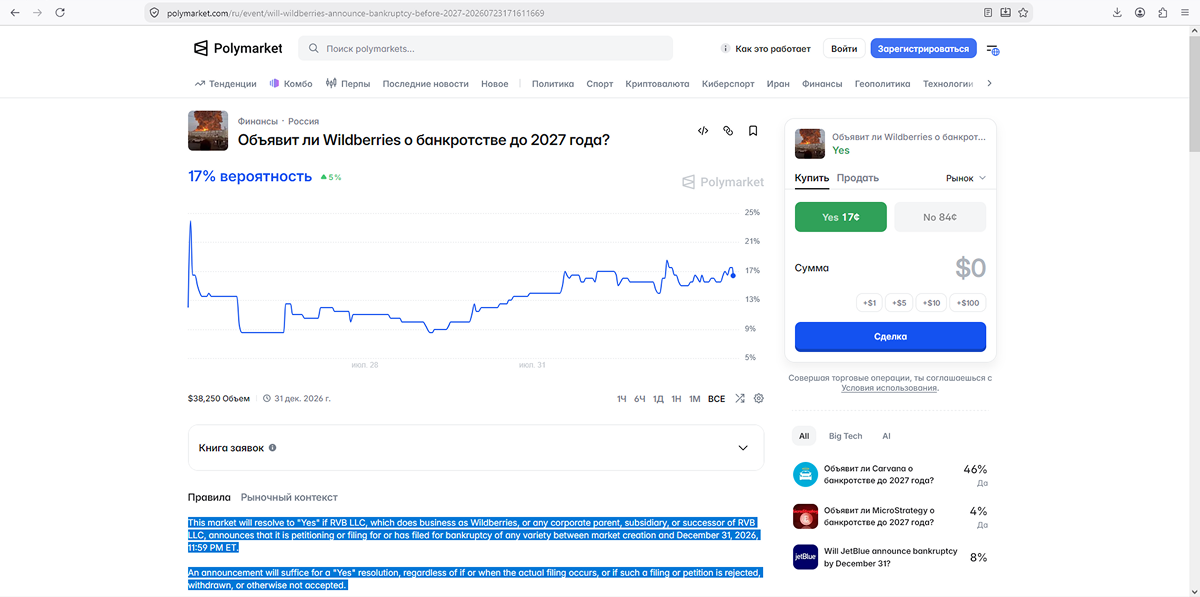This screenshot has height=597, width=1200.
Task: Save market with bookmark icon
Action: 753,131
